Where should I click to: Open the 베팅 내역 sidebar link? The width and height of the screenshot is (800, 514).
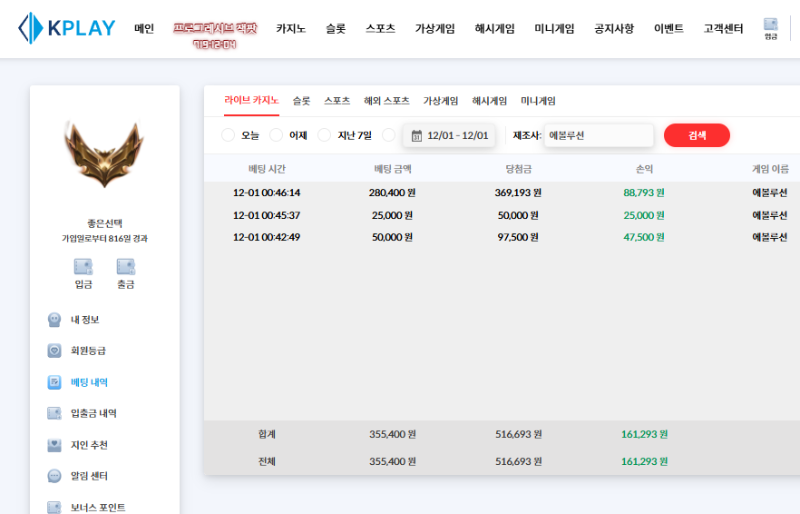pos(89,382)
